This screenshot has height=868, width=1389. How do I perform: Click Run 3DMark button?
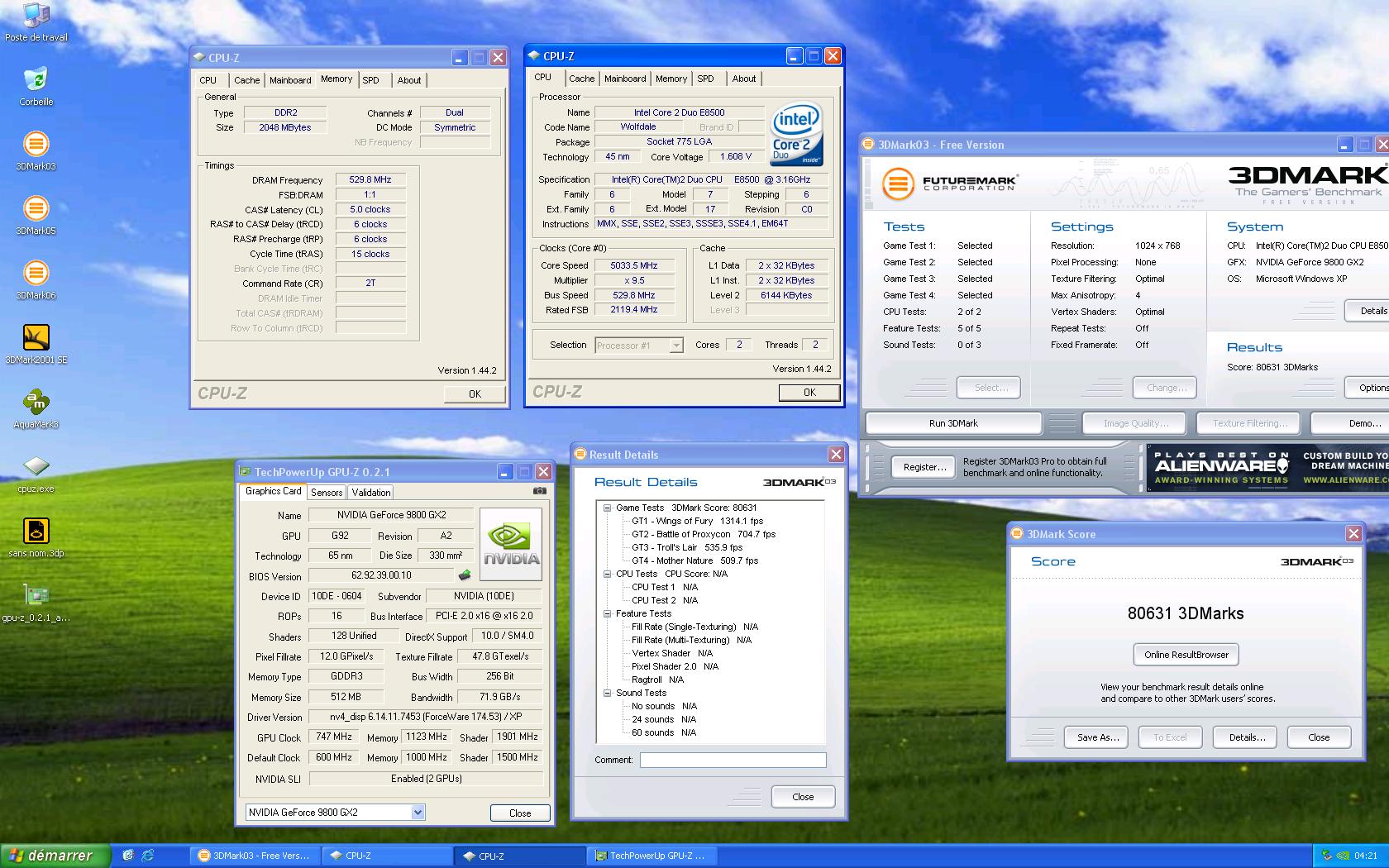pos(953,423)
